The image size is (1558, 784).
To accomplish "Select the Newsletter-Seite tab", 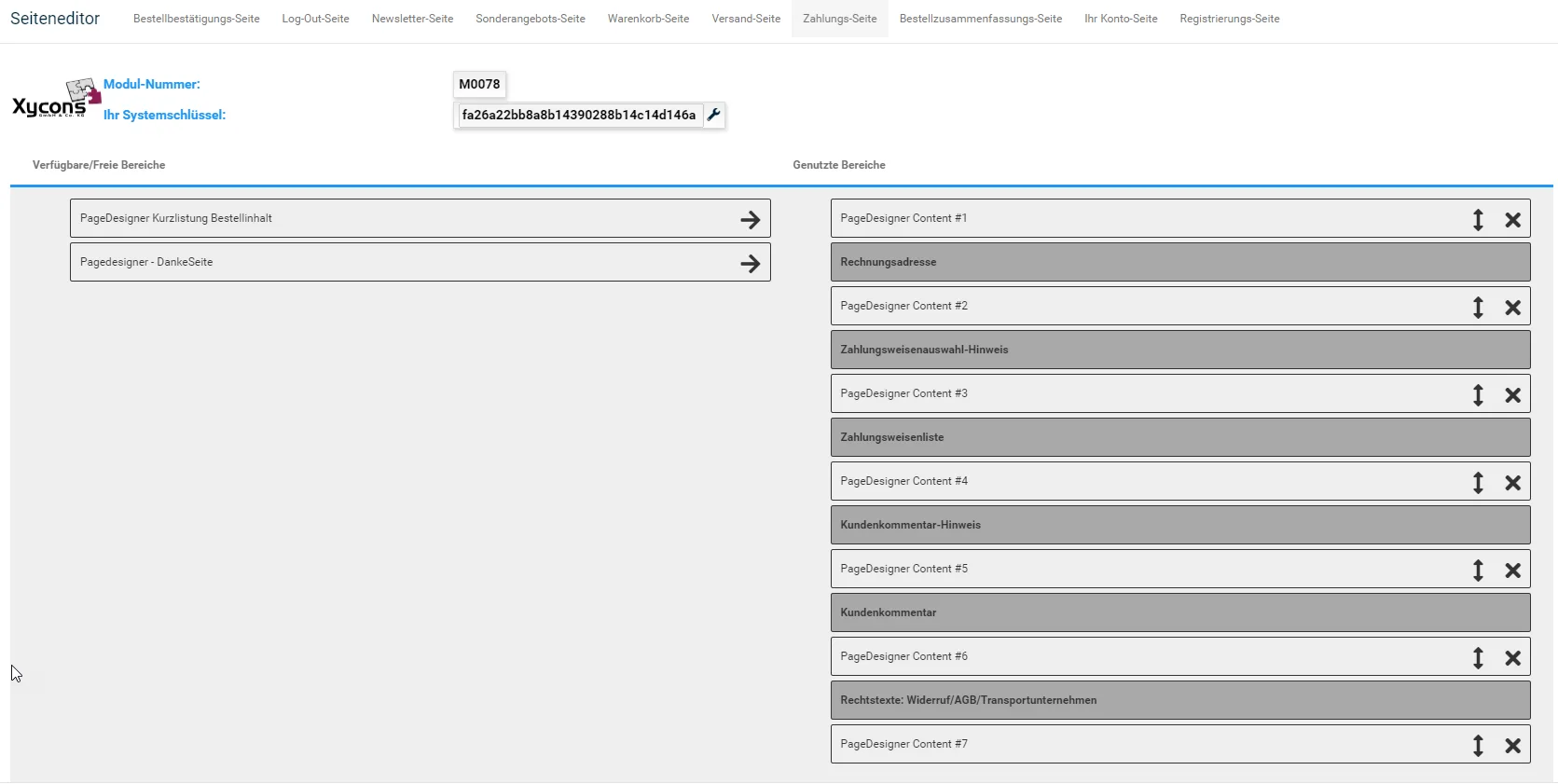I will pos(412,19).
